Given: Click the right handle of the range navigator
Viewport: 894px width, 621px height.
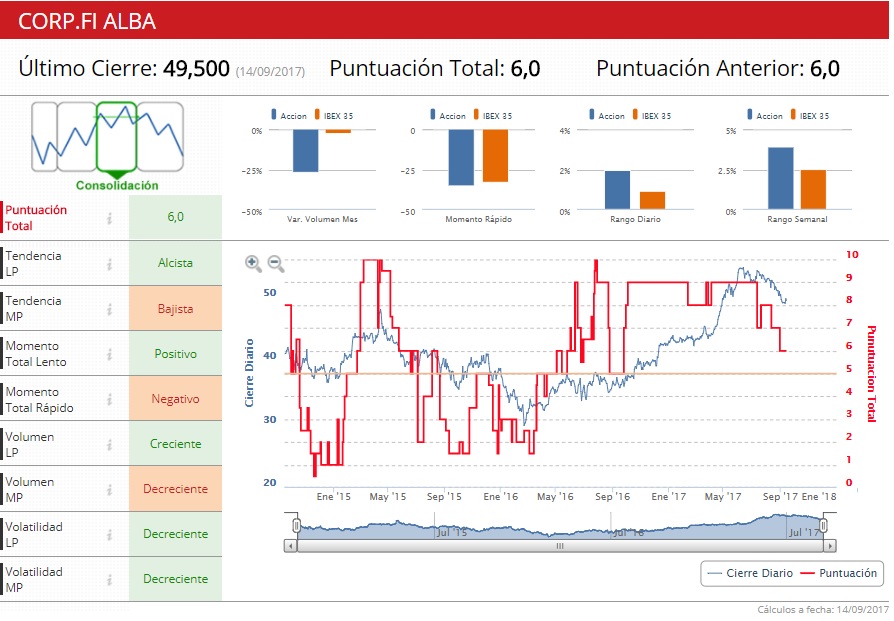Looking at the screenshot, I should [823, 525].
